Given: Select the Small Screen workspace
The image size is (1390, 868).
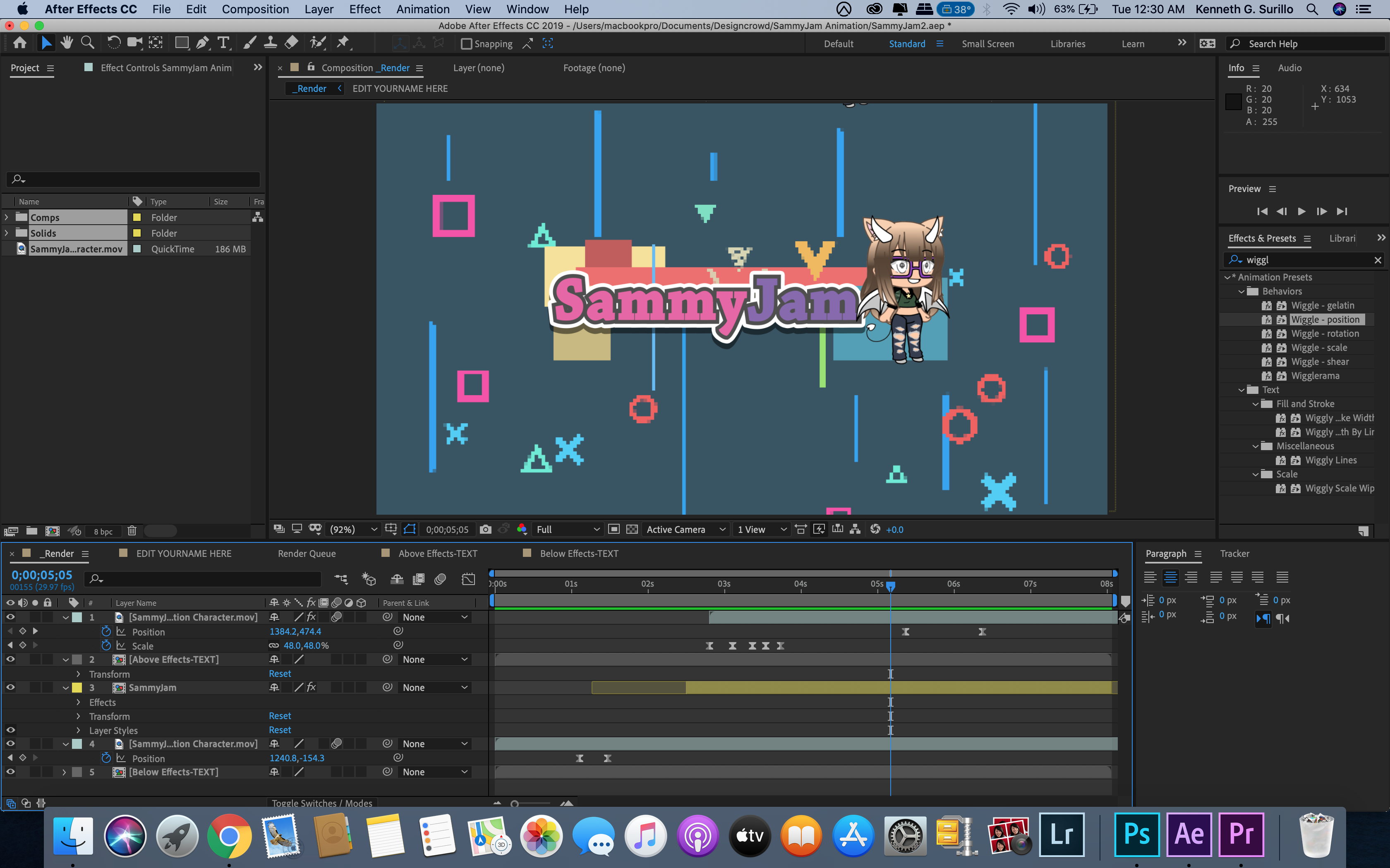Looking at the screenshot, I should (988, 43).
